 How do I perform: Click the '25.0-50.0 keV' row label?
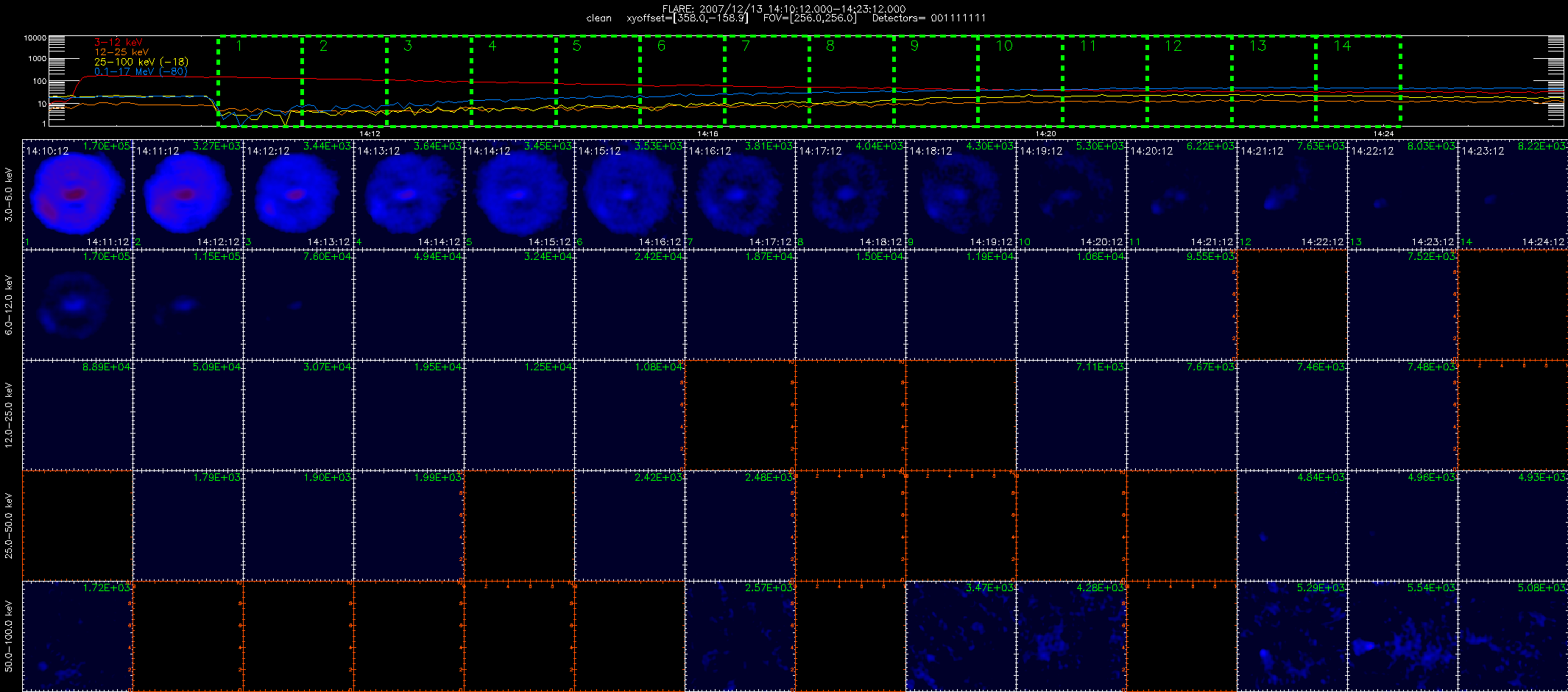(x=9, y=526)
